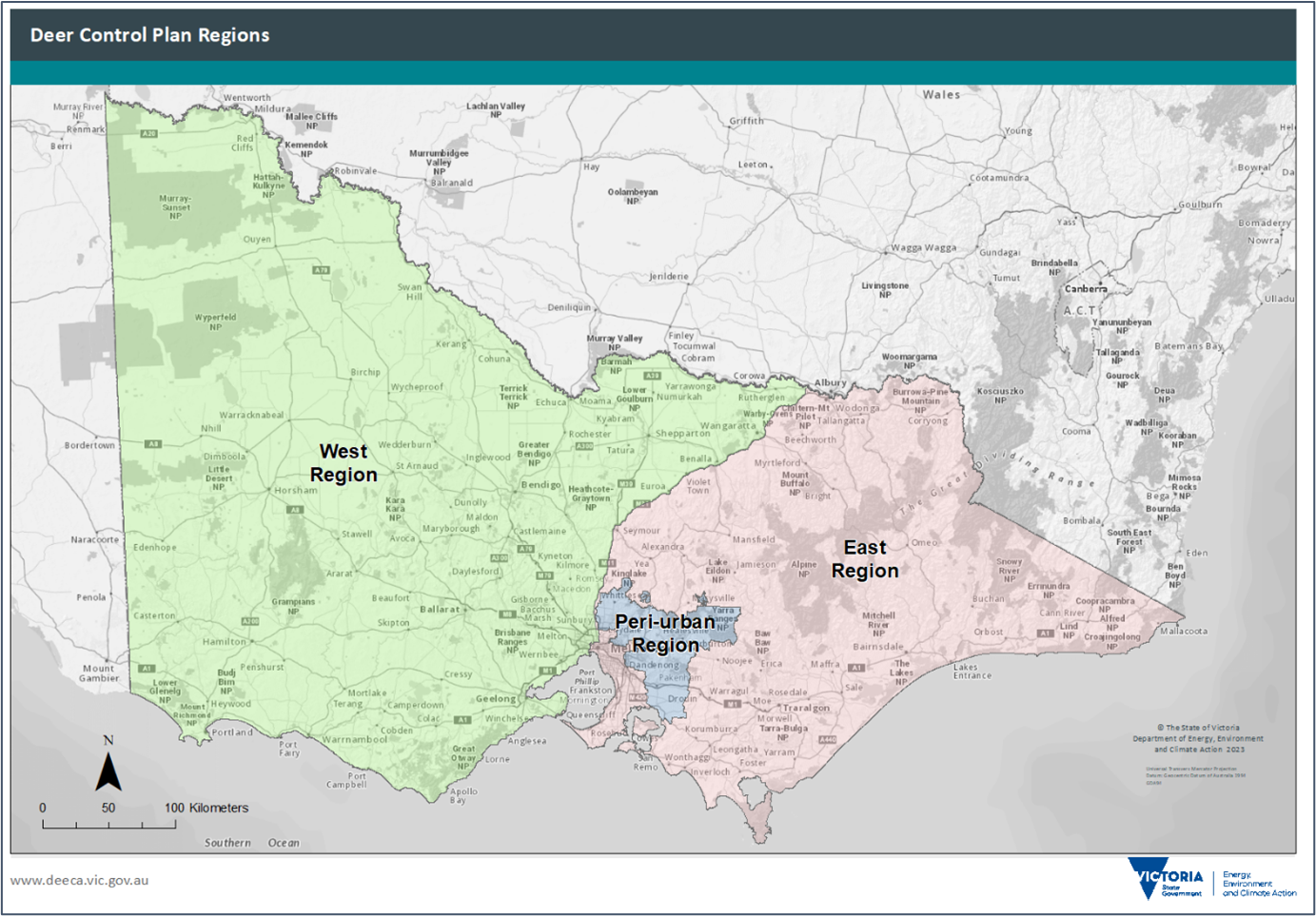Screen dimensions: 1316x916
Task: Click the 'Mansfield' town label
Action: [x=754, y=539]
